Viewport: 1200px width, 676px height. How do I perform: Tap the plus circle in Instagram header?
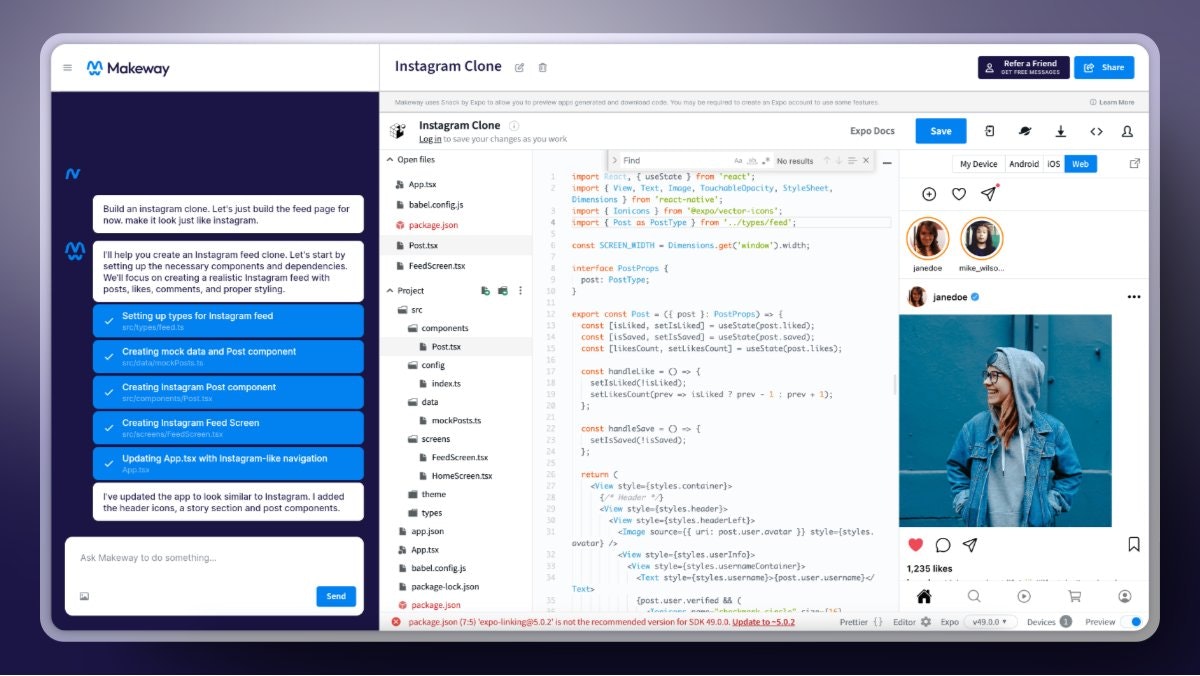pyautogui.click(x=929, y=195)
